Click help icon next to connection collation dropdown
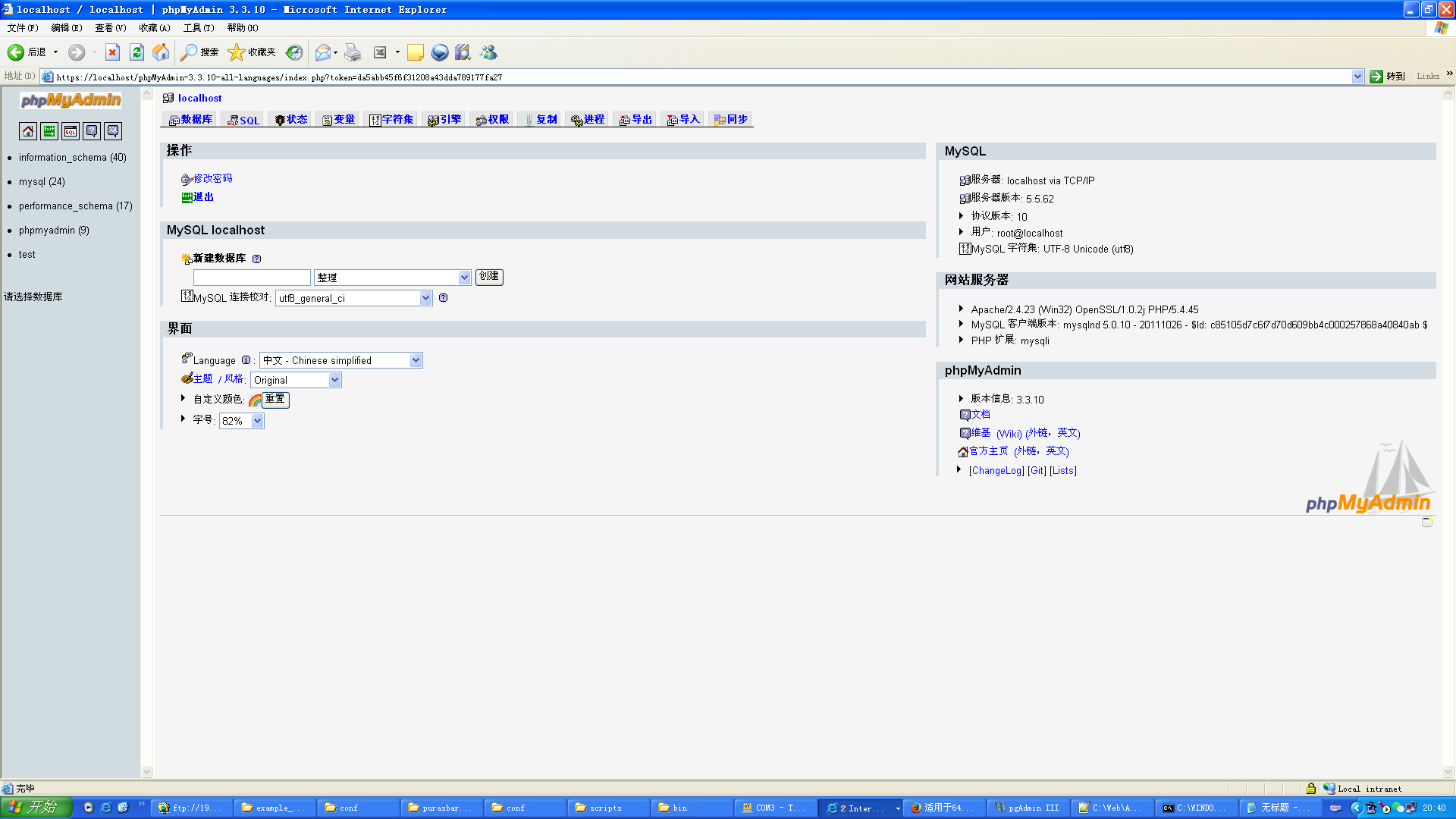Image resolution: width=1456 pixels, height=819 pixels. pos(443,298)
